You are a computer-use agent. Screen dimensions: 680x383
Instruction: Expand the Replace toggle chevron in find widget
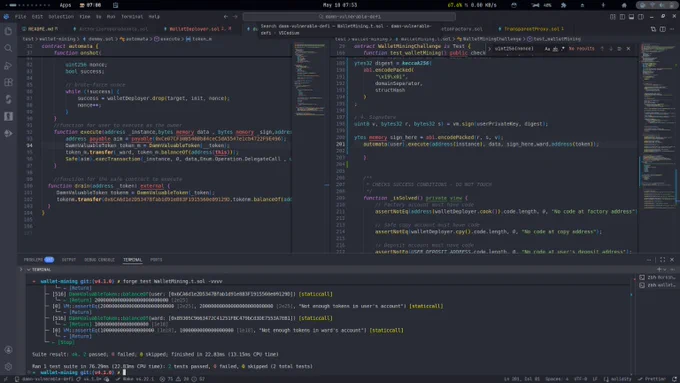click(490, 49)
